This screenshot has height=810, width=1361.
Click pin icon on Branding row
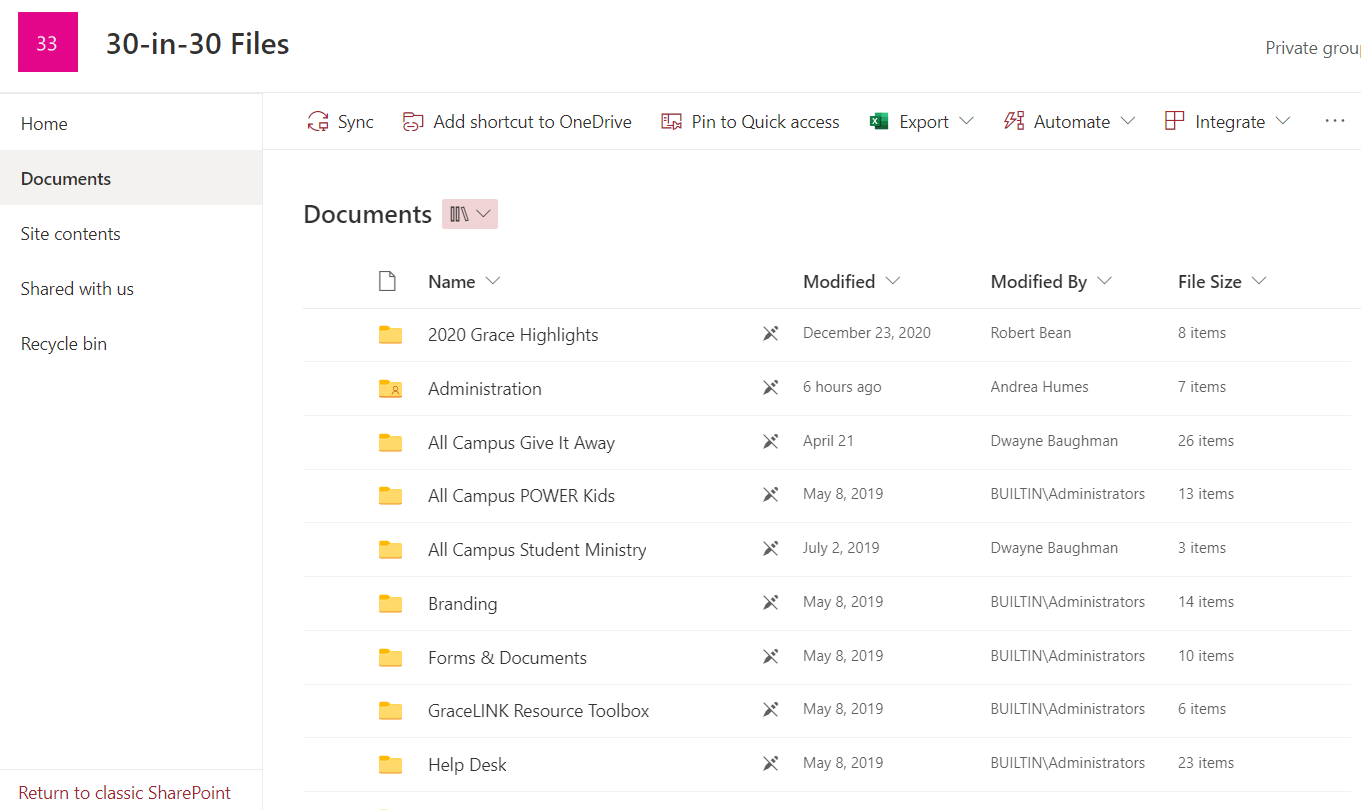[770, 603]
